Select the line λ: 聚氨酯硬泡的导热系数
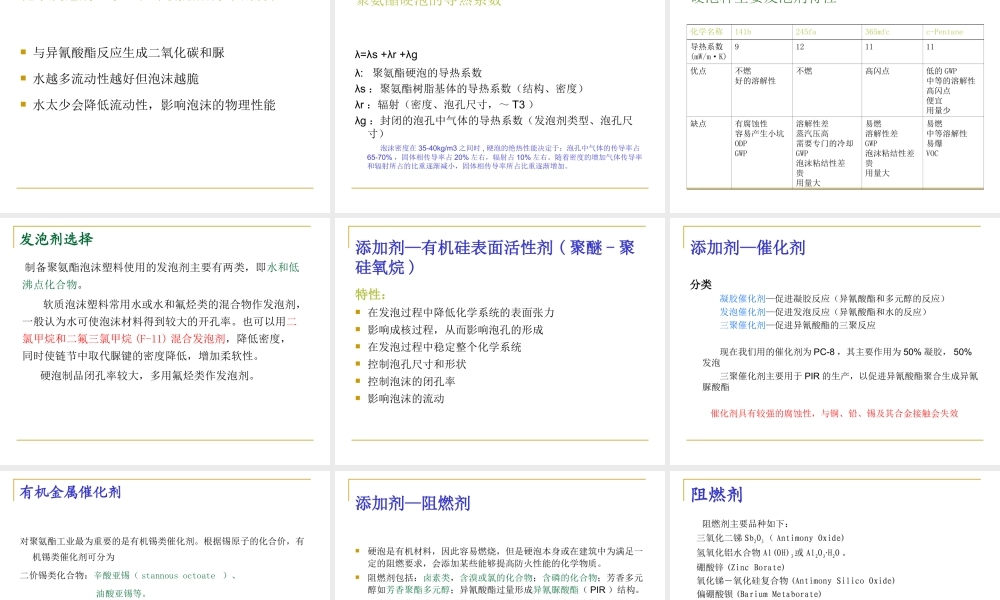Screen dimensions: 1000x600 [418, 73]
